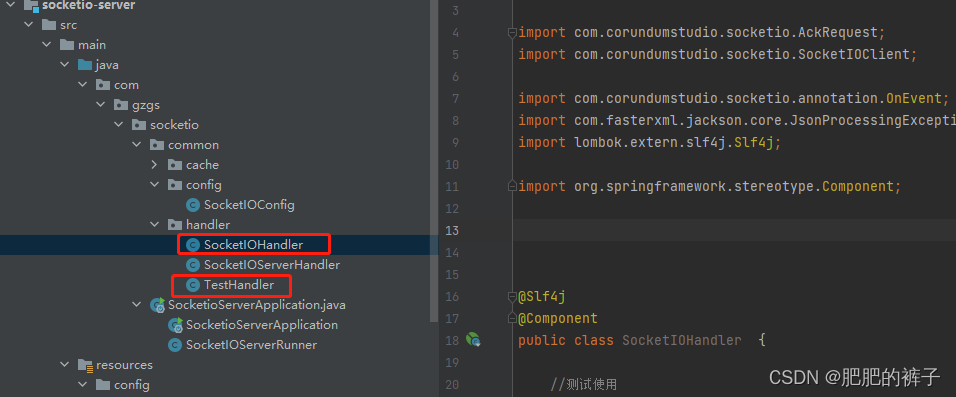Collapse SocketioServerApplication.java node chevron
Screen dimensions: 956x397
point(137,304)
